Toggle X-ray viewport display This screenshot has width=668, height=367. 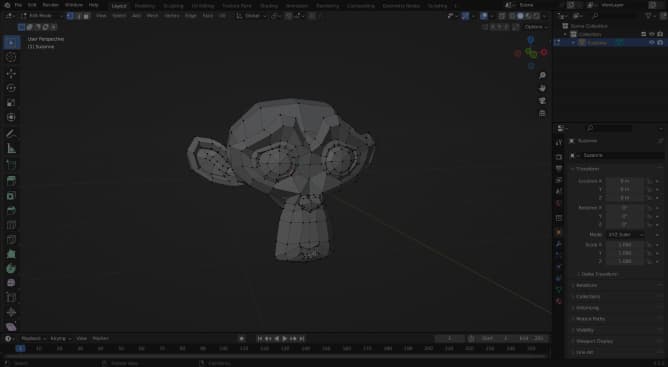point(502,16)
